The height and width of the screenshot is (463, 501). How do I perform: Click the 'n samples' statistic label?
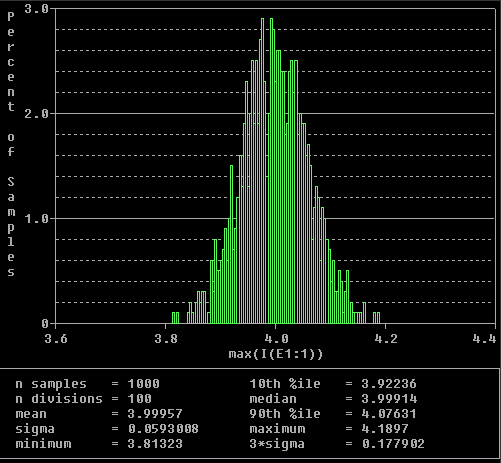(x=51, y=384)
